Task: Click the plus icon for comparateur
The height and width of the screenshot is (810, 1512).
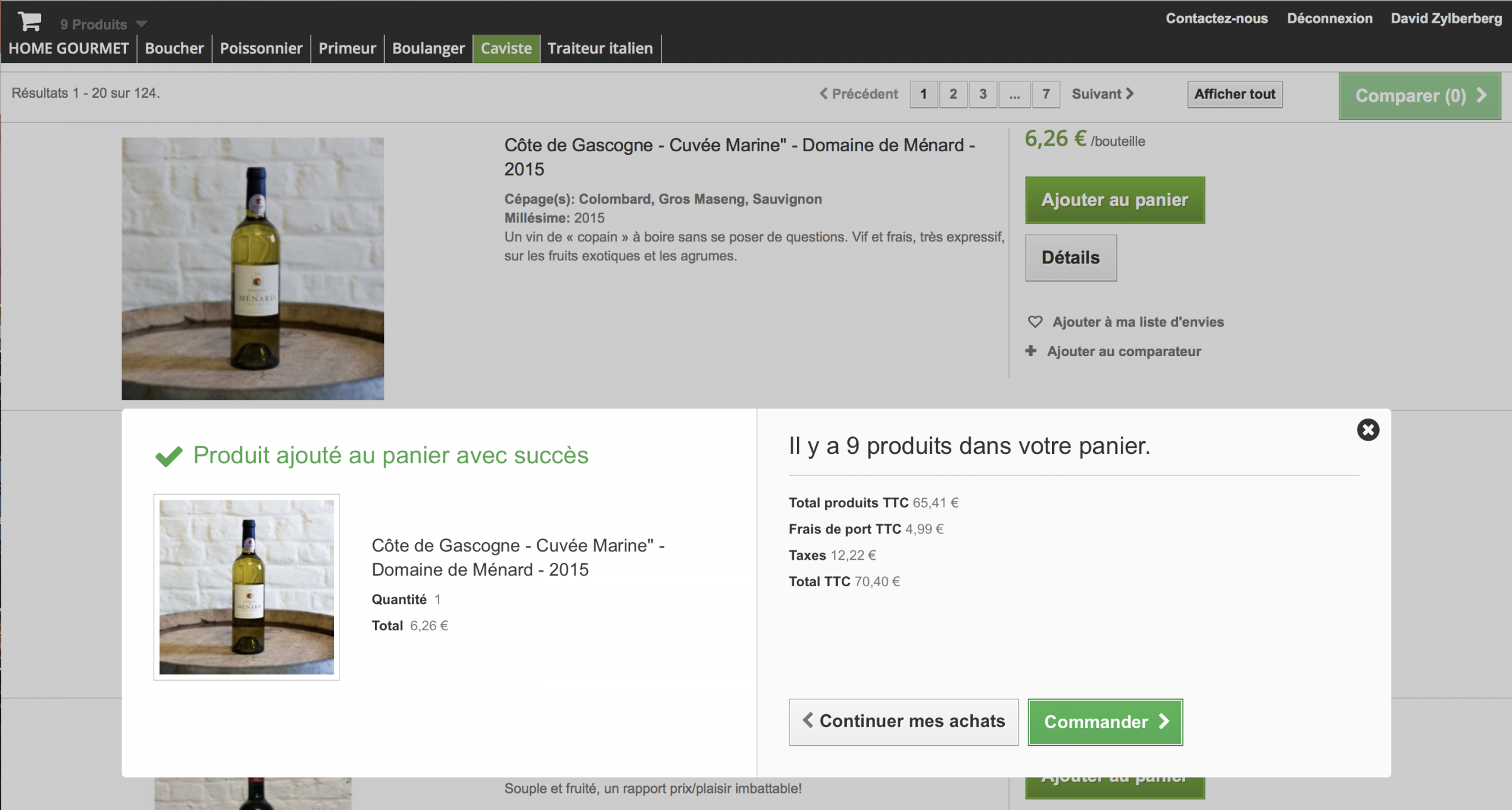Action: 1031,351
